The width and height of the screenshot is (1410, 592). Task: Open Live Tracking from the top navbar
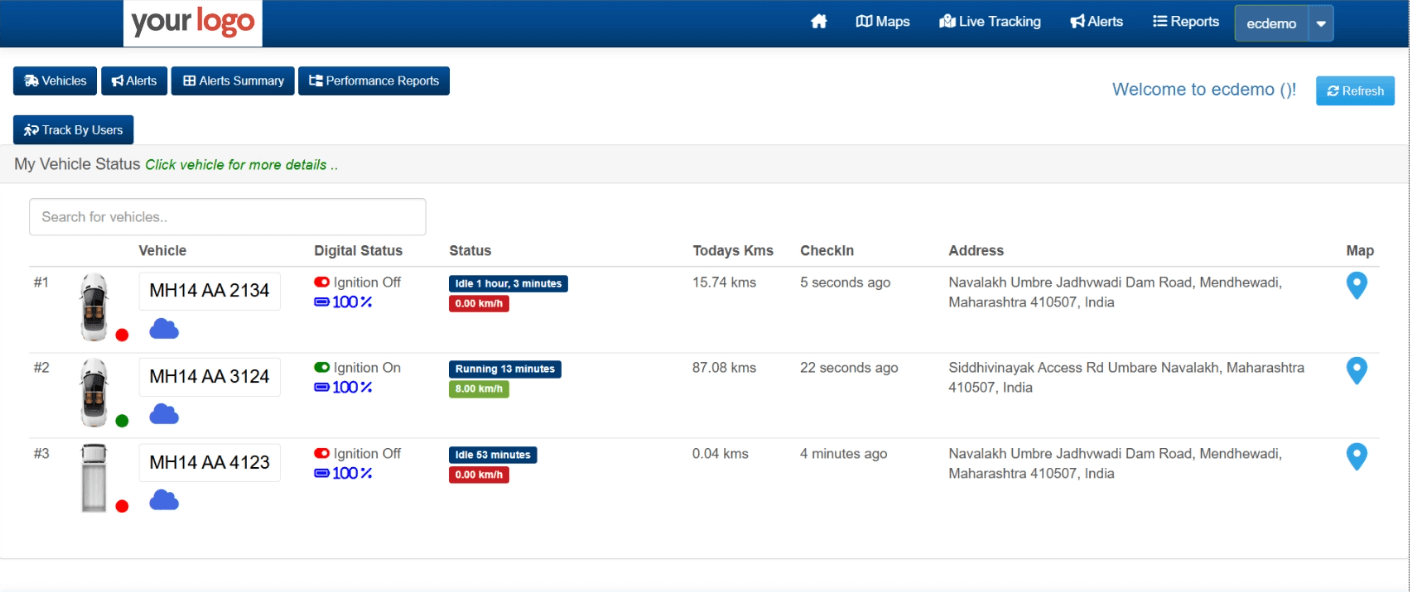tap(990, 22)
